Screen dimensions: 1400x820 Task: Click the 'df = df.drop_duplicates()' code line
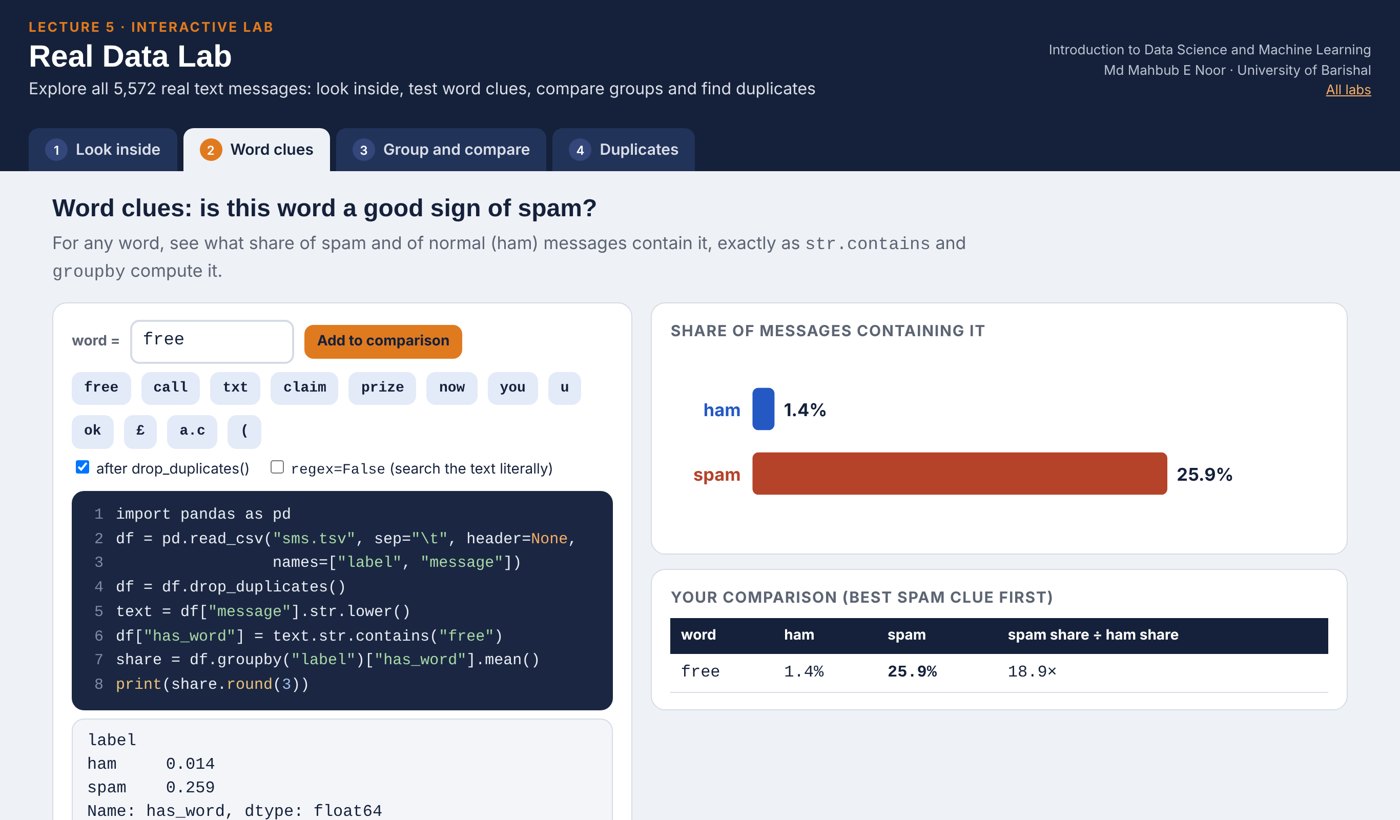coord(231,587)
